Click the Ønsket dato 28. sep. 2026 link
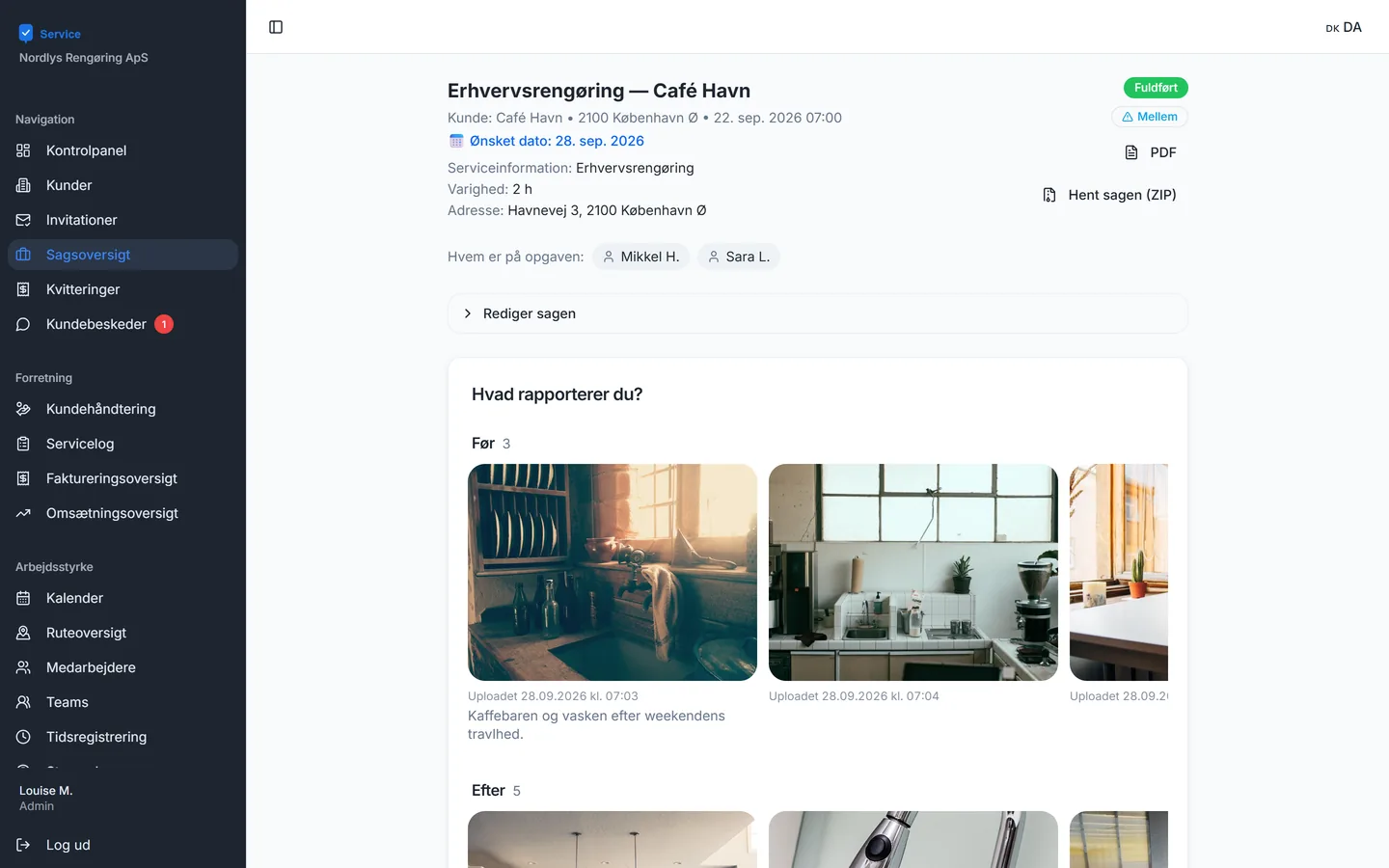This screenshot has height=868, width=1389. pyautogui.click(x=547, y=141)
